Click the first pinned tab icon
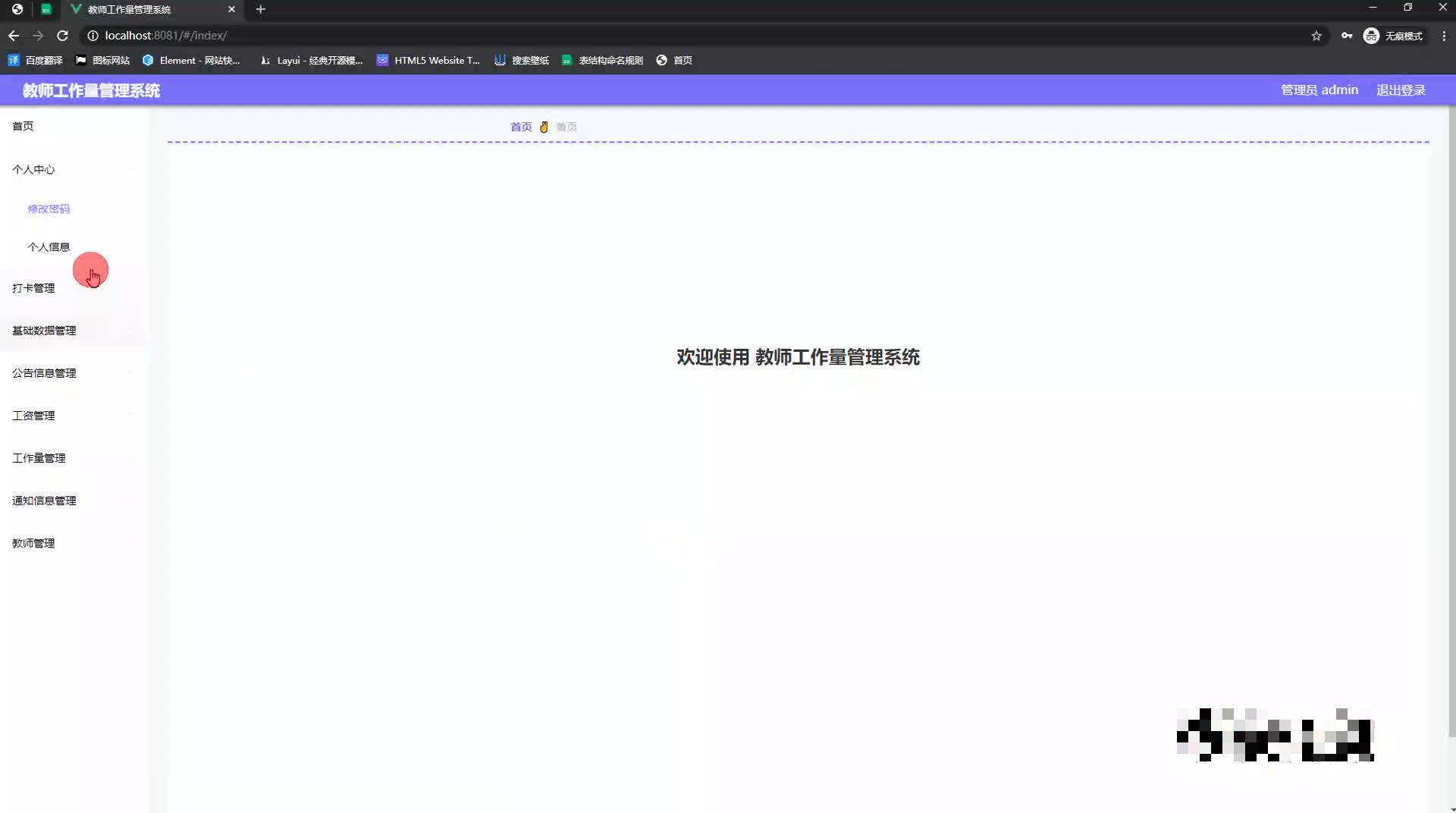The width and height of the screenshot is (1456, 813). (x=17, y=9)
